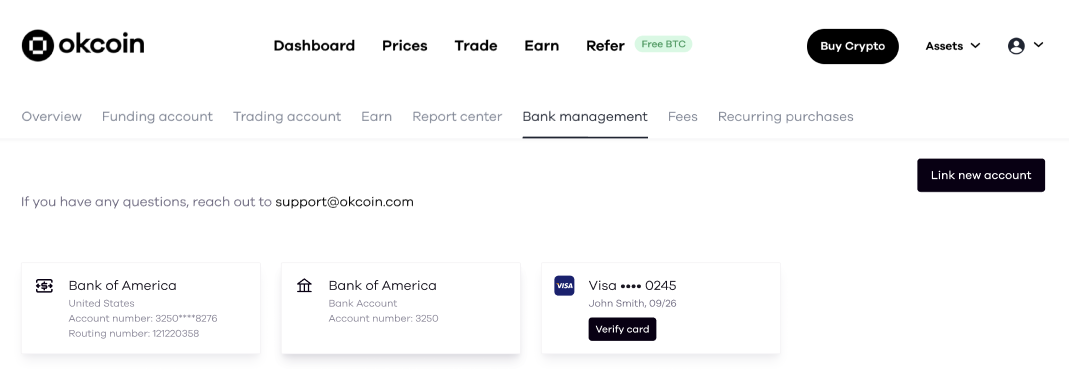Open the Report center tab
Viewport: 1069px width, 382px height.
pyautogui.click(x=457, y=117)
